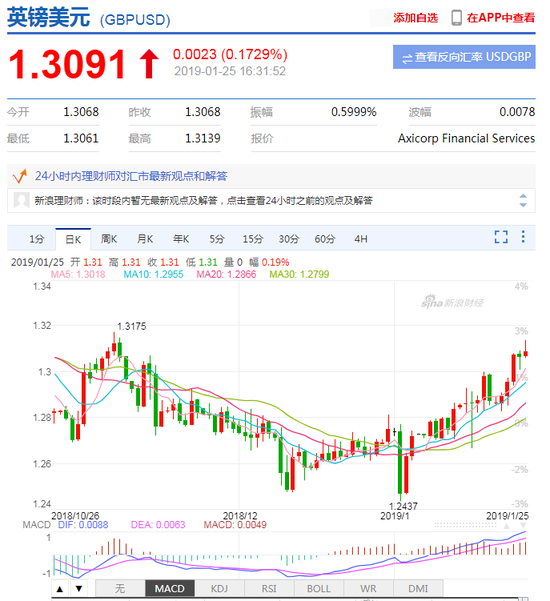Screen dimensions: 550x601
Task: Click the down arrow in the news ticker
Action: tap(523, 205)
